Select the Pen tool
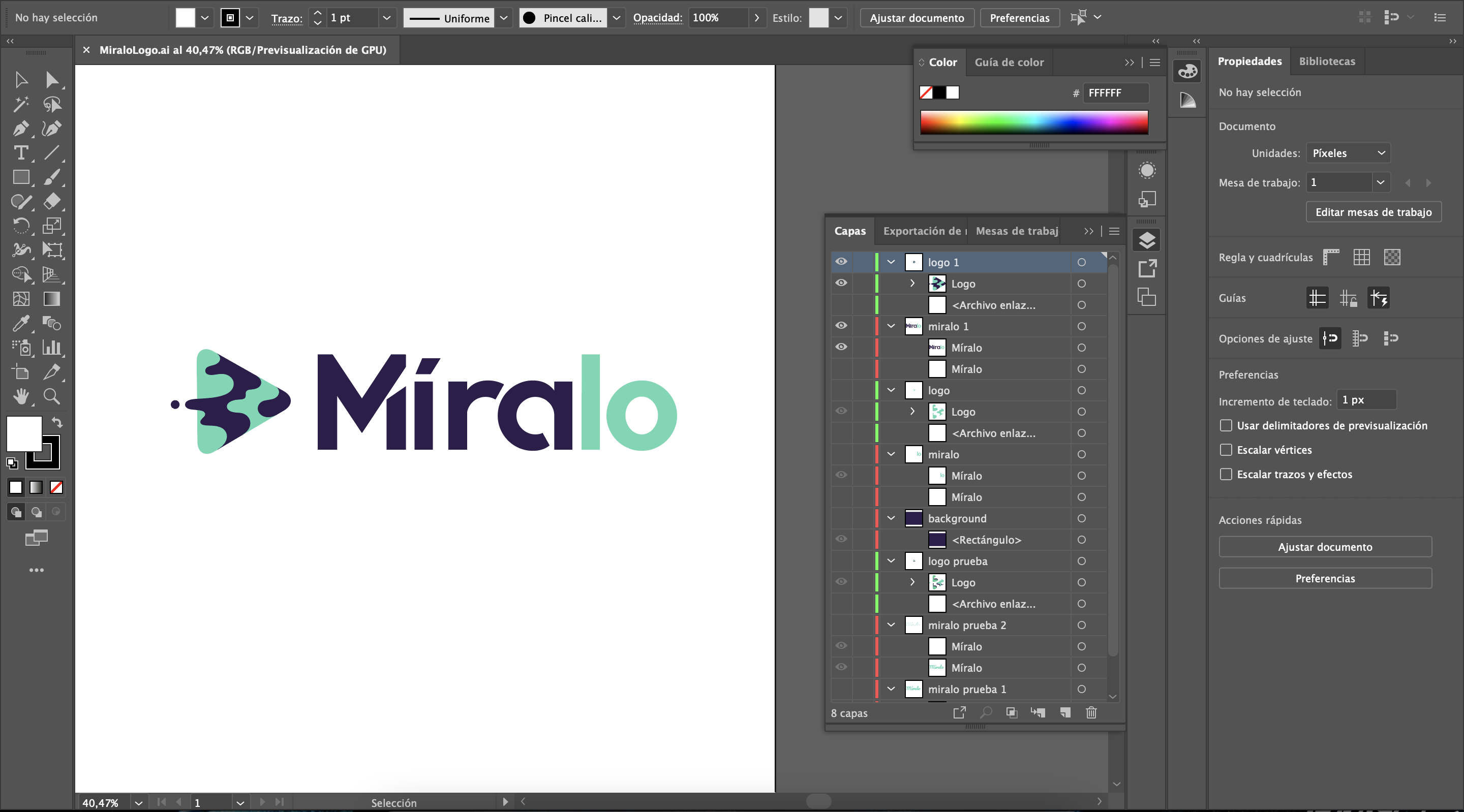Viewport: 1464px width, 812px height. 20,129
